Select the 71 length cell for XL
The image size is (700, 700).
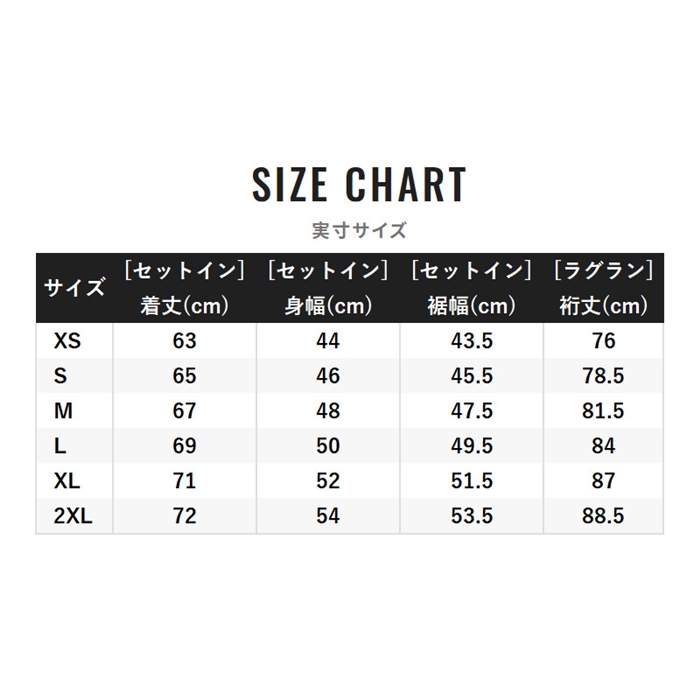[x=185, y=481]
